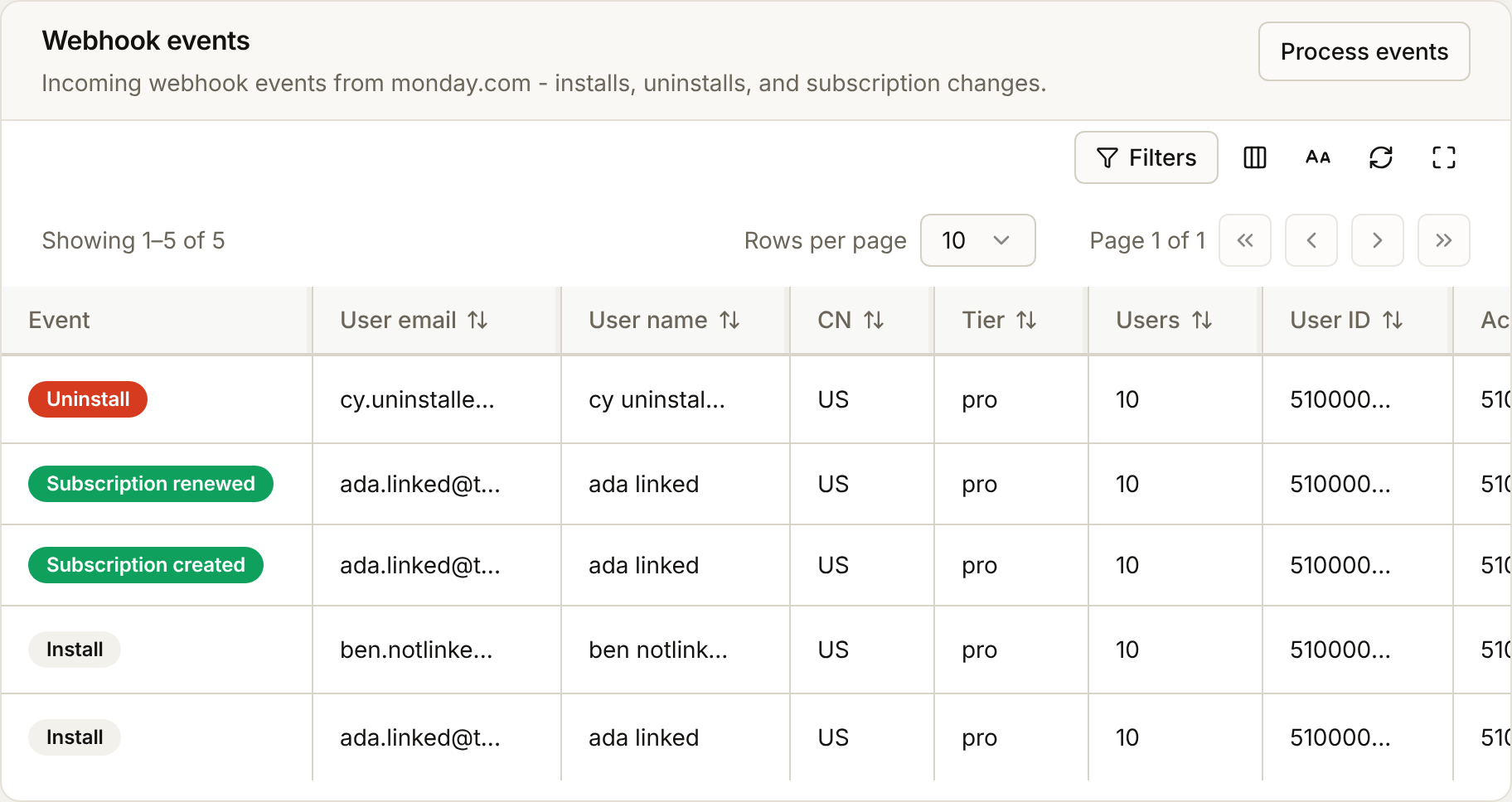Click ada.linked email in Subscription renewed row

pos(420,484)
